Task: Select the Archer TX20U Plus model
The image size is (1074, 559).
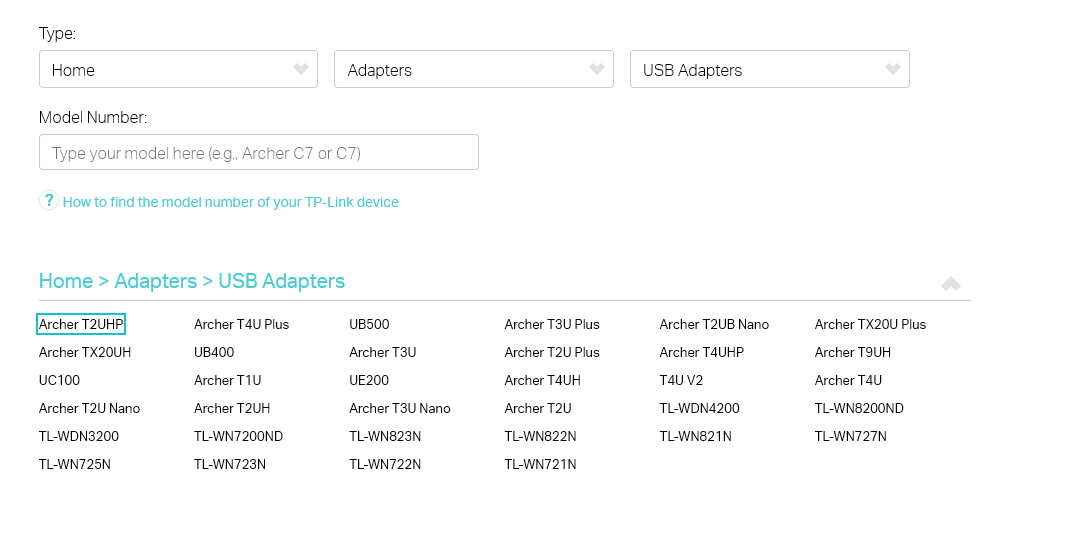Action: coord(870,324)
